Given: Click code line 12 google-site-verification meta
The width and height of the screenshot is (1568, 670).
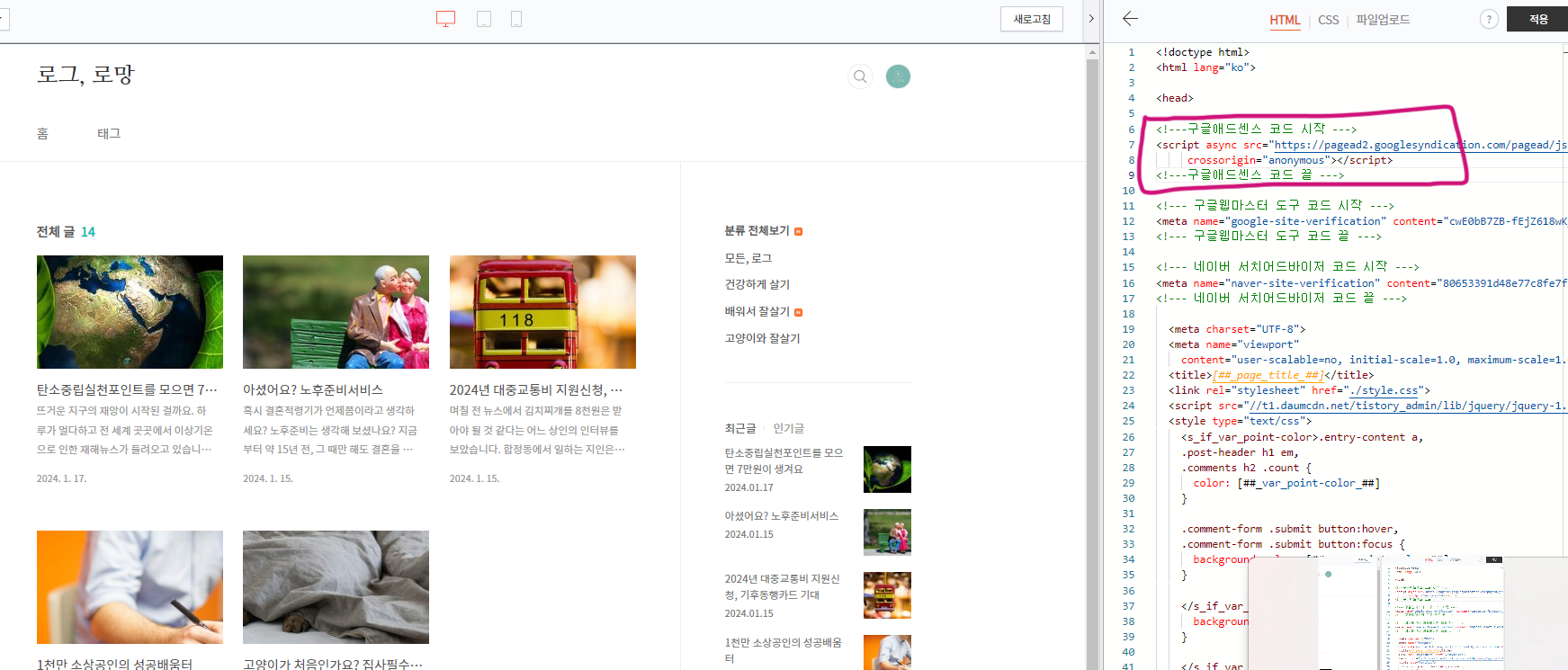Looking at the screenshot, I should point(1361,221).
